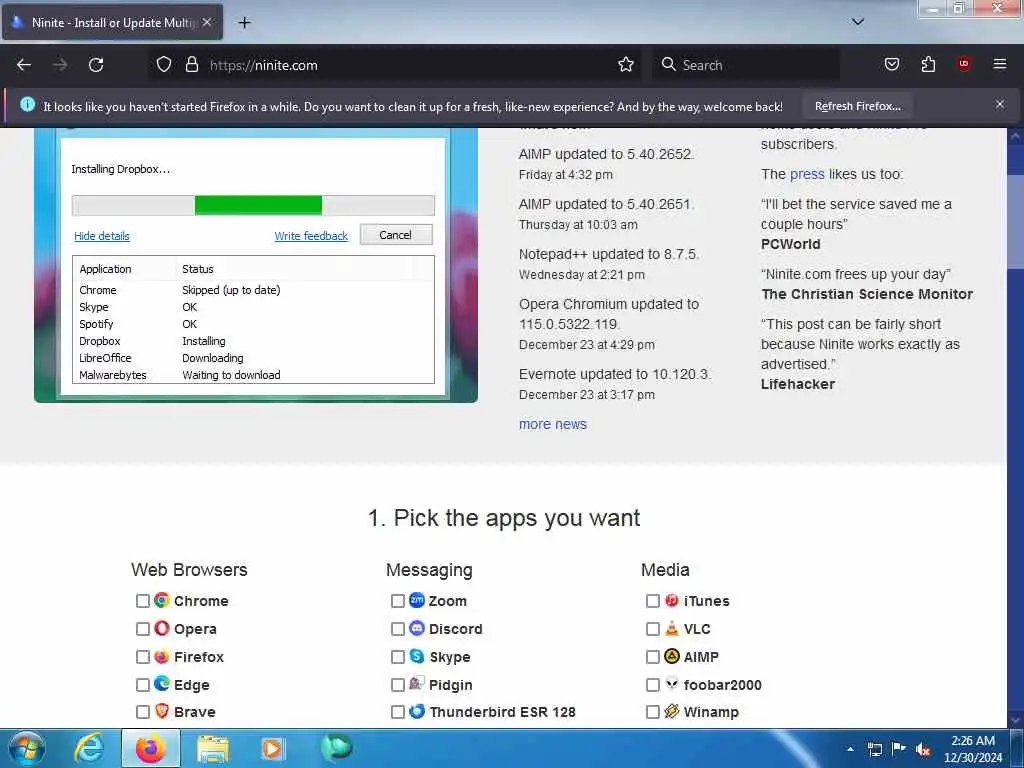The width and height of the screenshot is (1024, 768).
Task: Click Cancel button in the installer image
Action: pyautogui.click(x=396, y=234)
